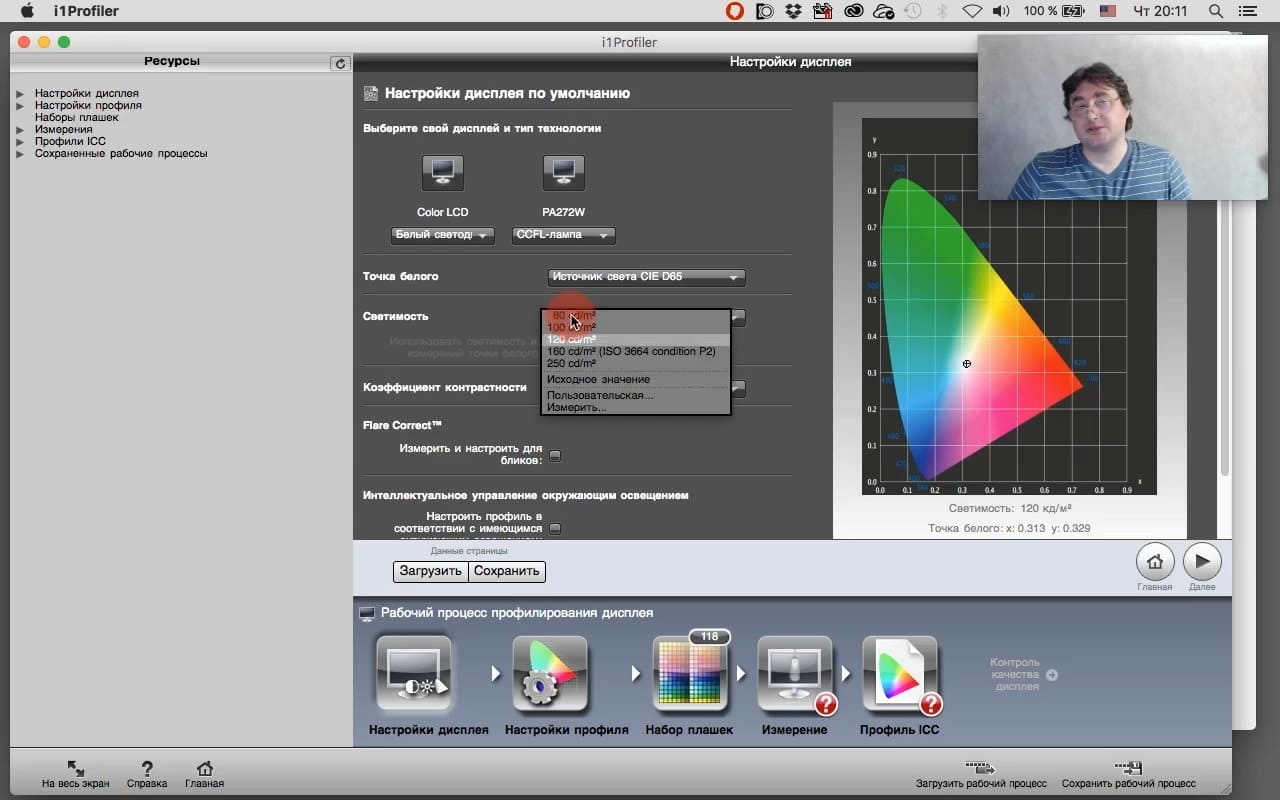Click the Wi-Fi status icon
The height and width of the screenshot is (800, 1280).
coord(972,11)
